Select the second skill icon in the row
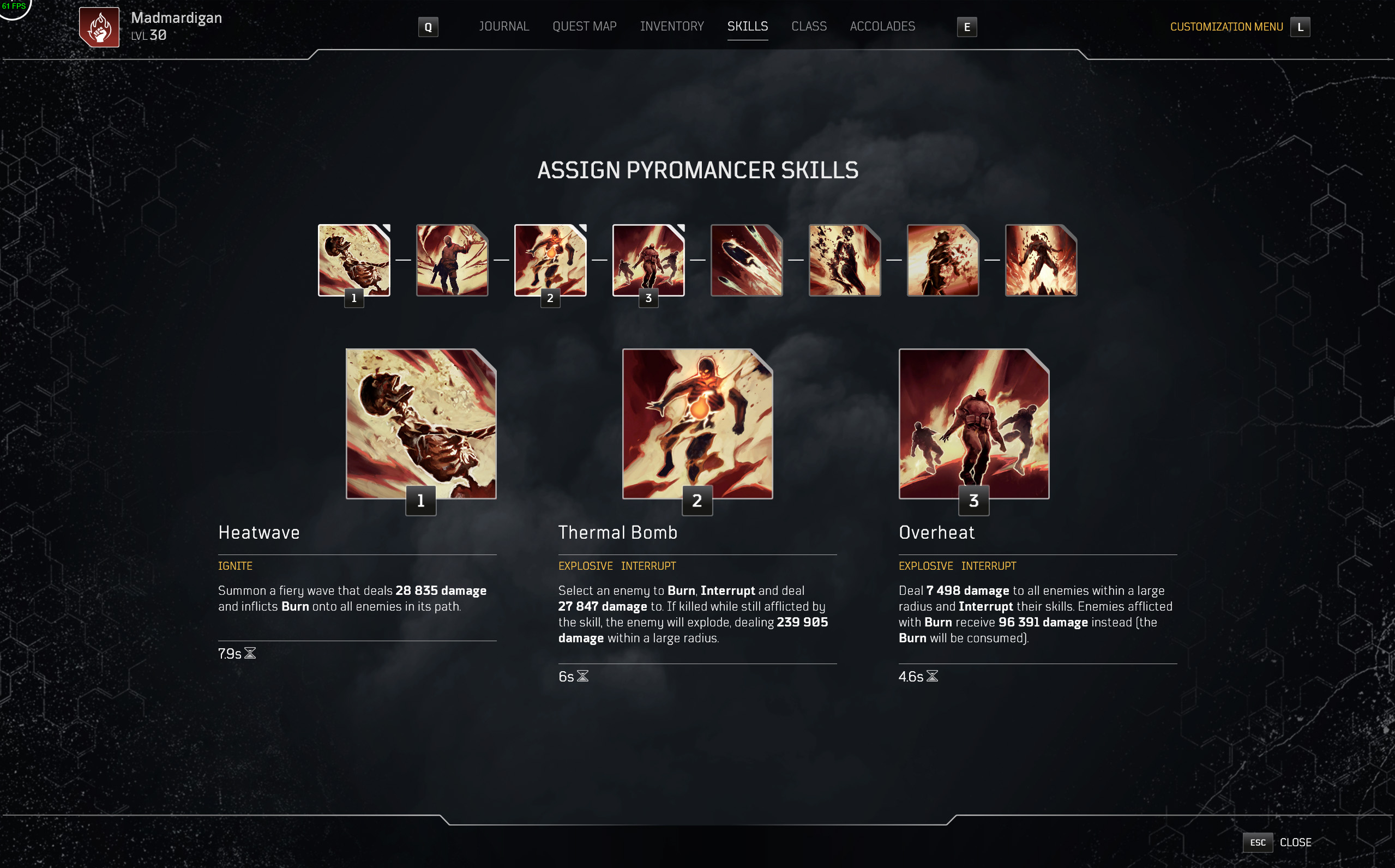 453,260
